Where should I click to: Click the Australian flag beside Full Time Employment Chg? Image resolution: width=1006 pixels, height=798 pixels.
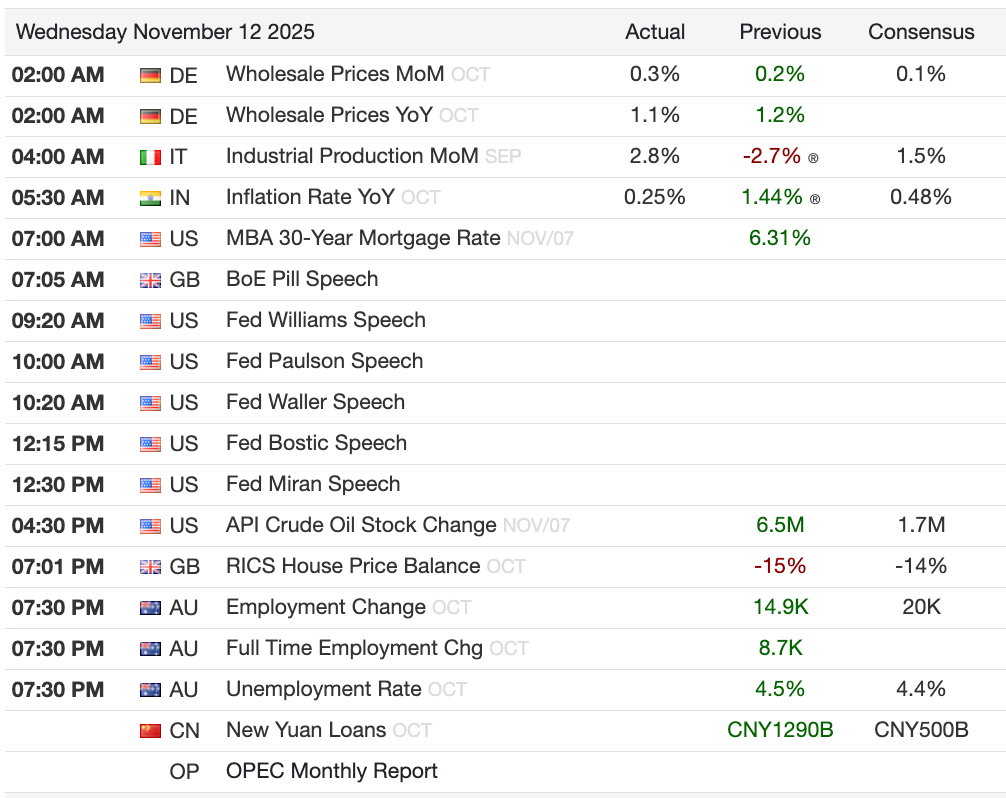(x=150, y=650)
